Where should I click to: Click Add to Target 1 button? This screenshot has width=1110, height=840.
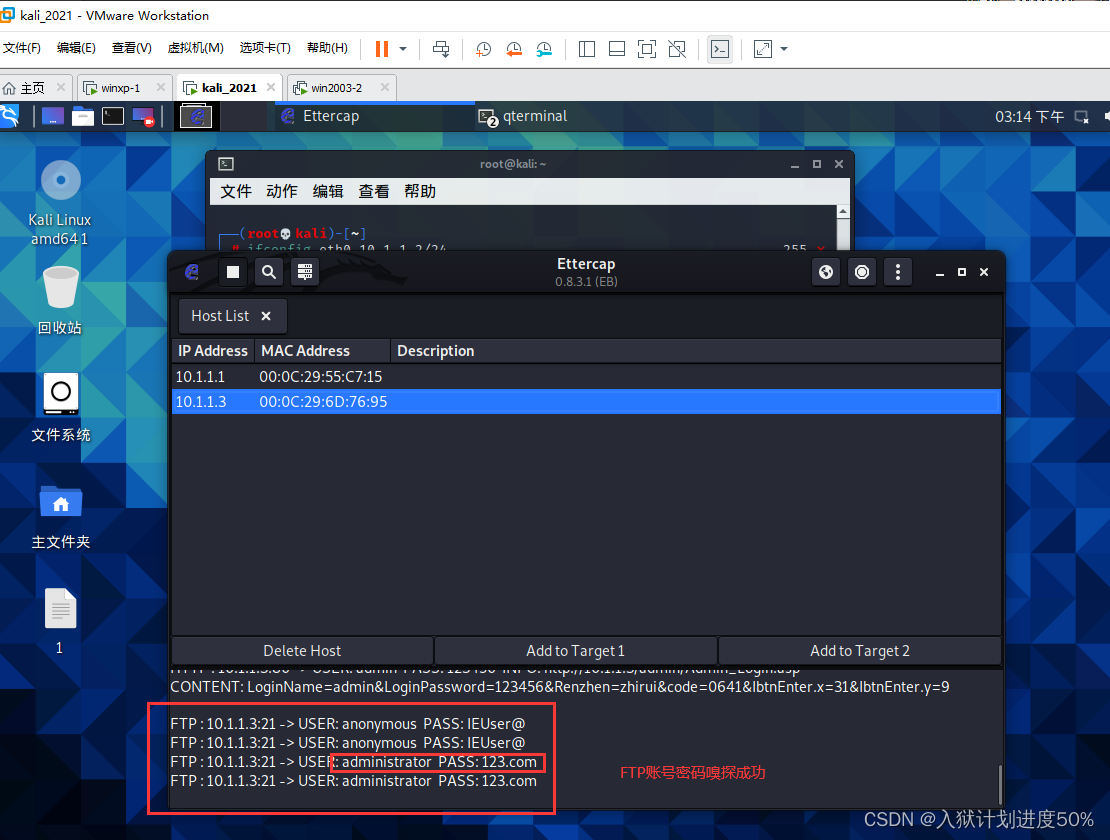click(x=576, y=651)
